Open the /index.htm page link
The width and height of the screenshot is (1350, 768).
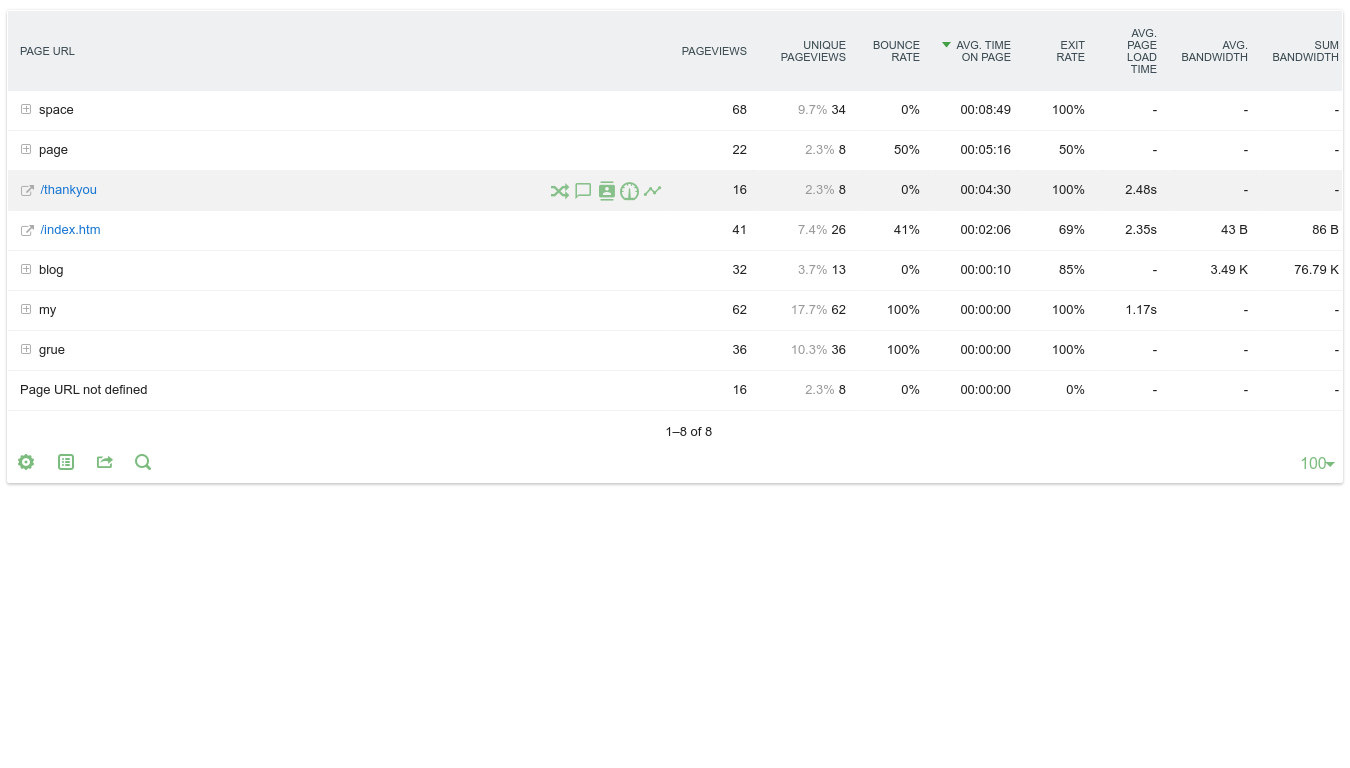coord(70,230)
